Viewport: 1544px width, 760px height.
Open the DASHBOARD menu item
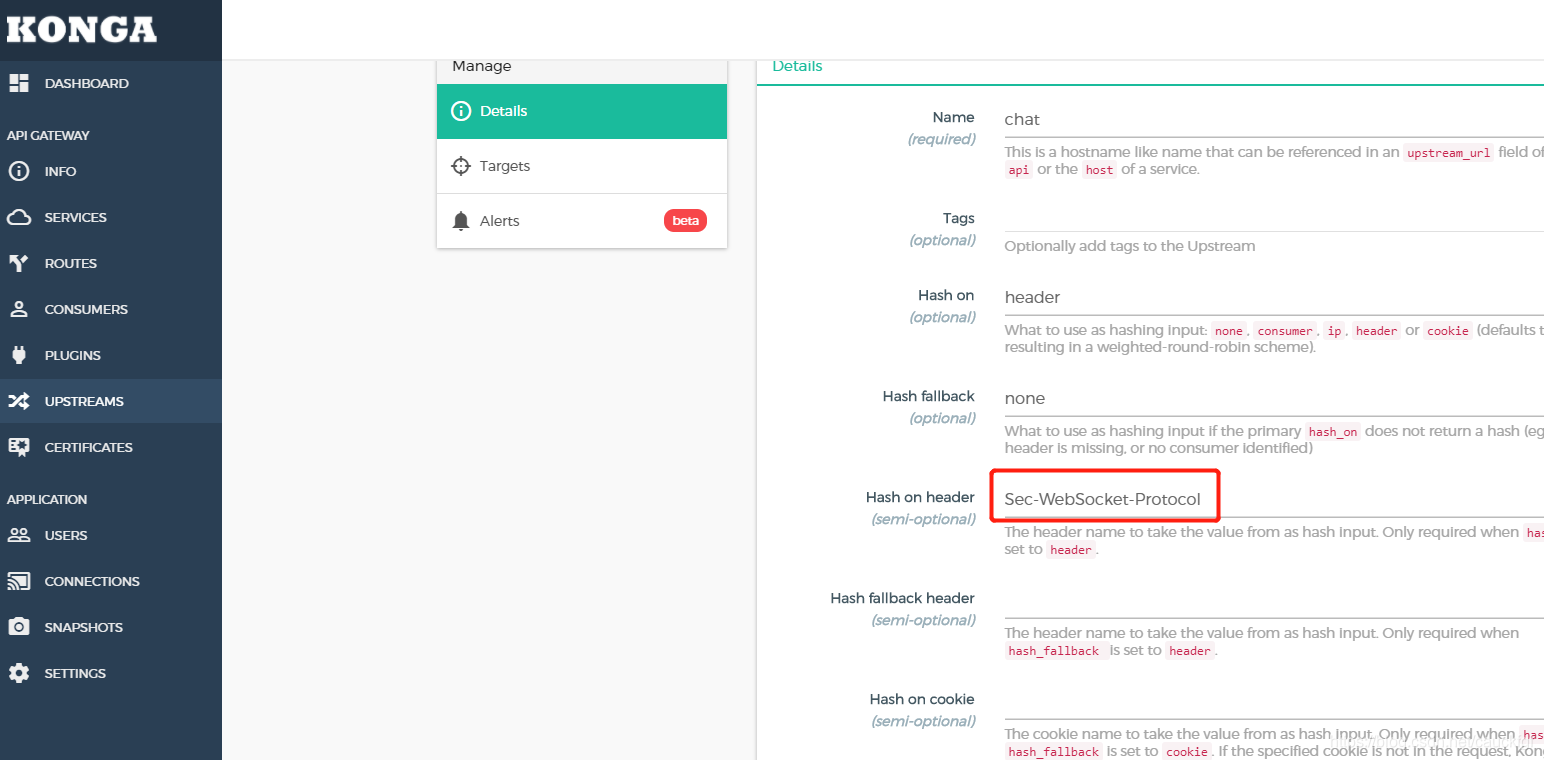111,83
